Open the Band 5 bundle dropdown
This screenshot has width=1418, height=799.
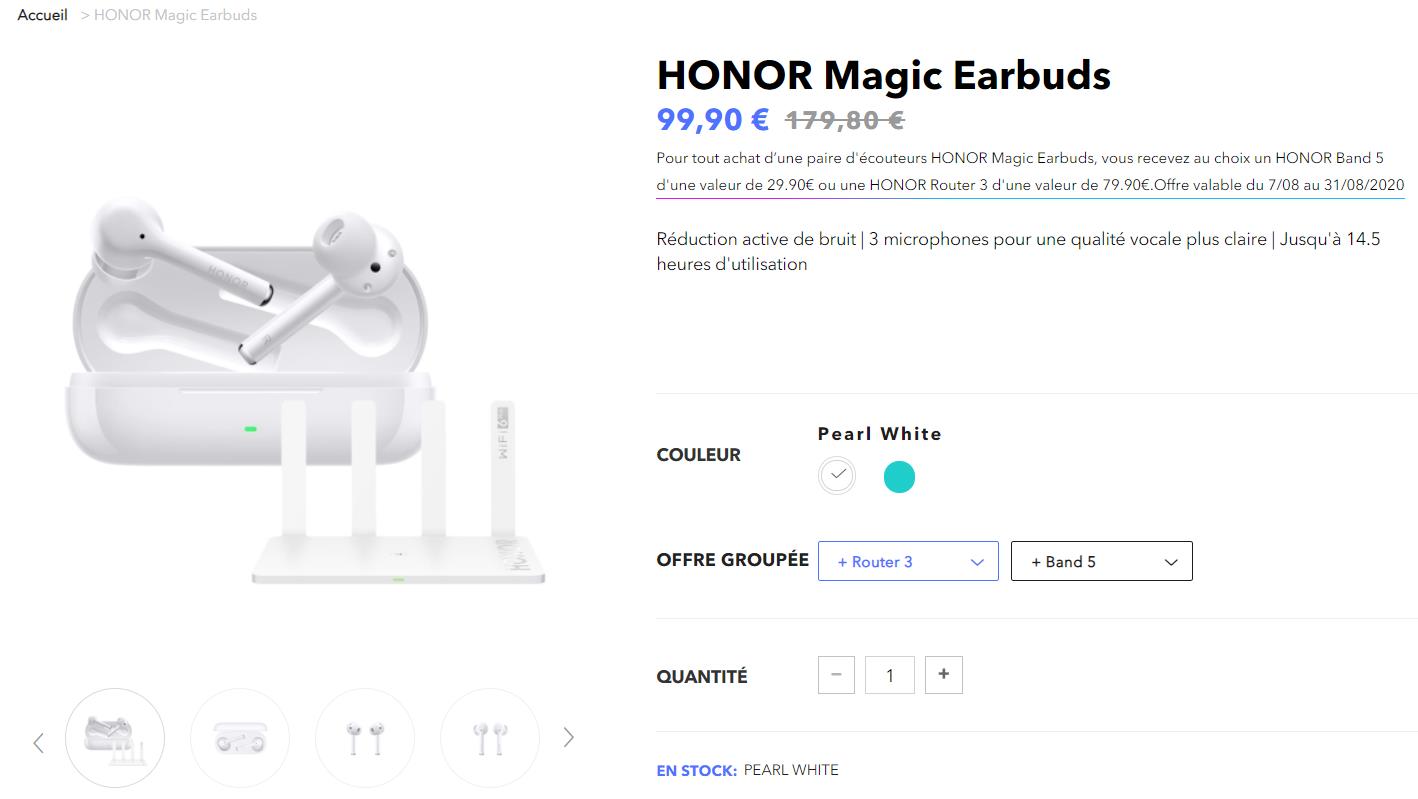[x=1101, y=561]
